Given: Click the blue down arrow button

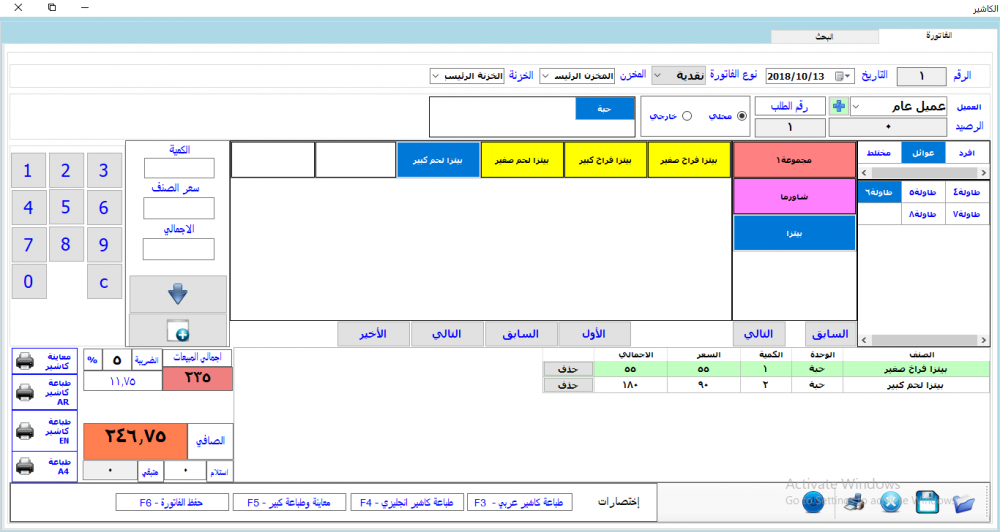Looking at the screenshot, I should tap(178, 294).
